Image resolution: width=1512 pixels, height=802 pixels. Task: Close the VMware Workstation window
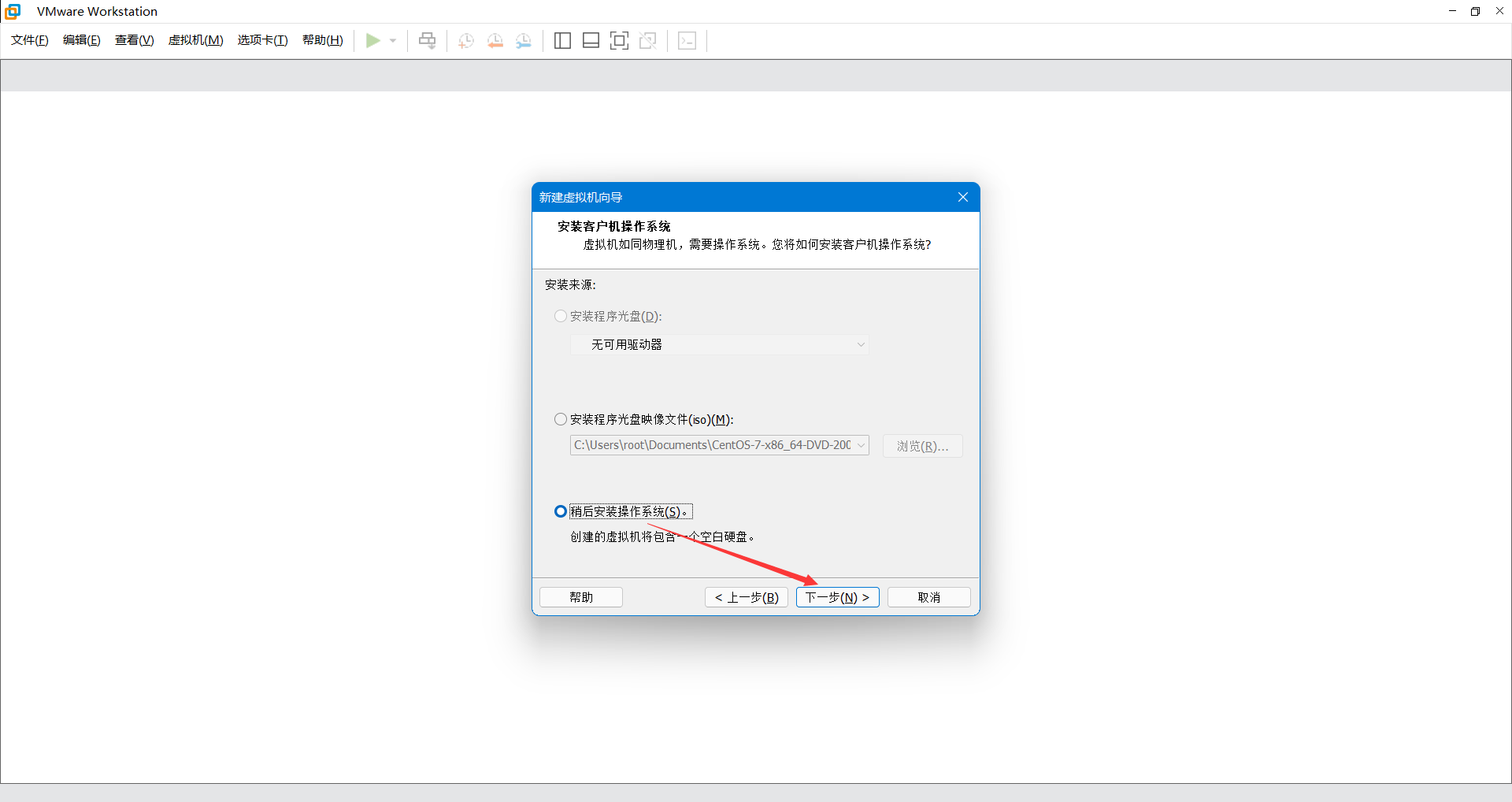click(1499, 11)
